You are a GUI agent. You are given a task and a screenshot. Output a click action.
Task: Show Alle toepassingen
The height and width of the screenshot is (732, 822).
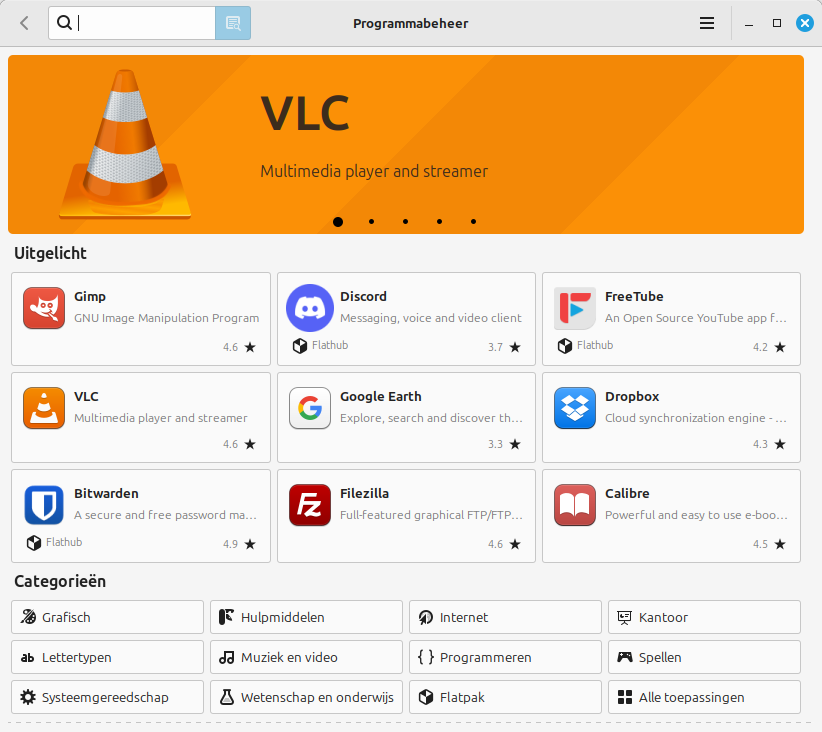click(704, 697)
